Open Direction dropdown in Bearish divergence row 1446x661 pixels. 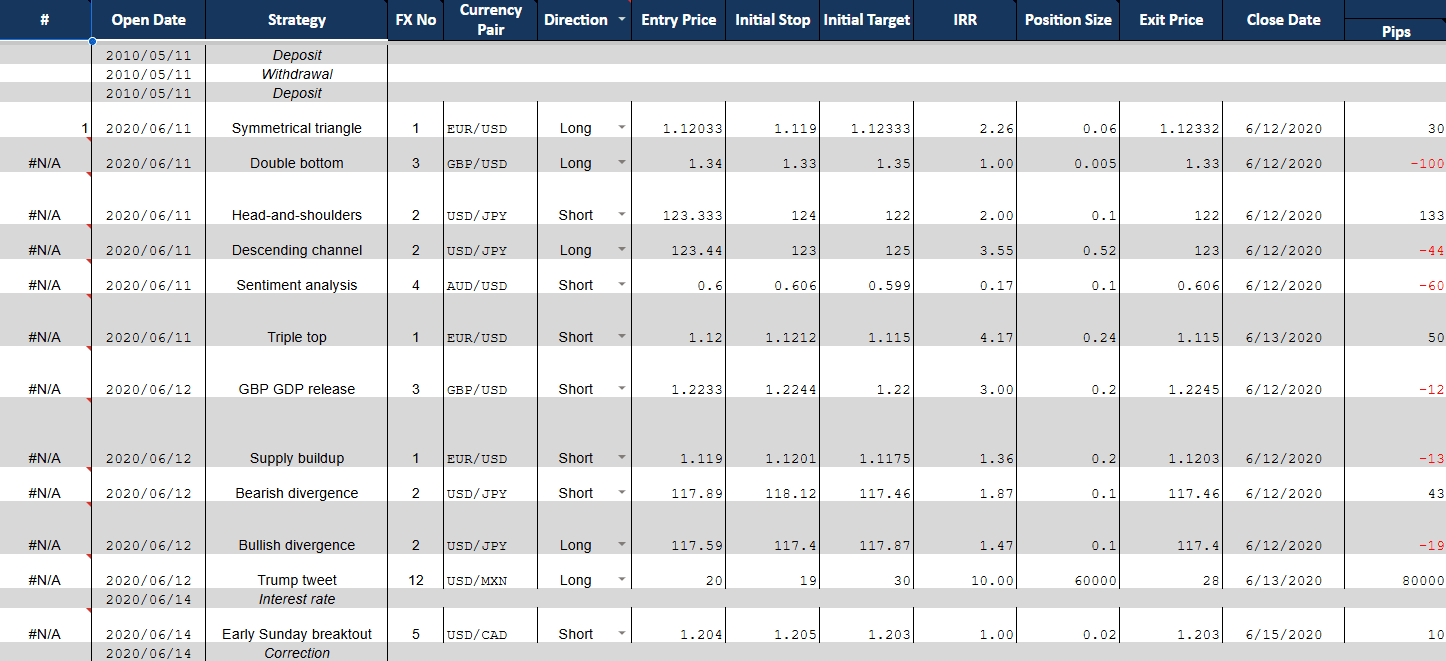tap(622, 493)
